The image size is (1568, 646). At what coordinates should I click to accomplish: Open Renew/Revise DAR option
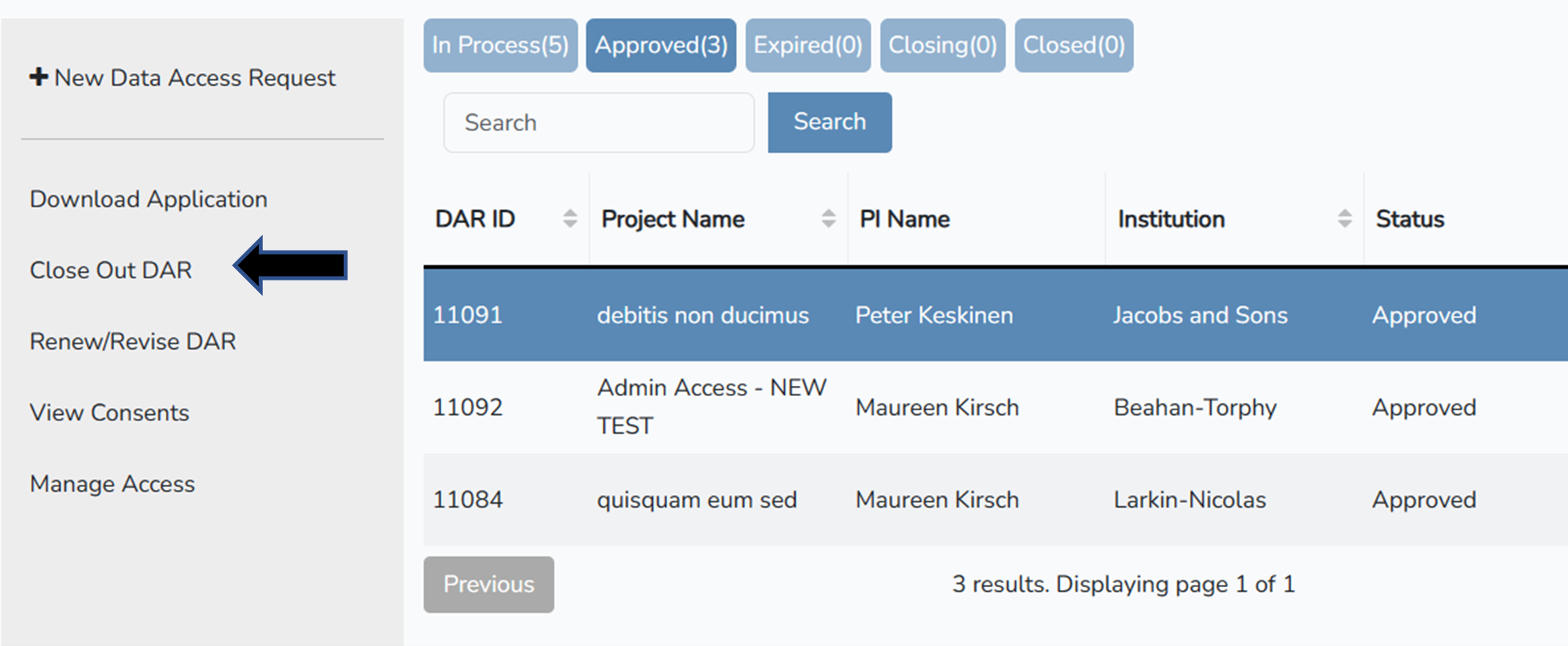tap(132, 341)
